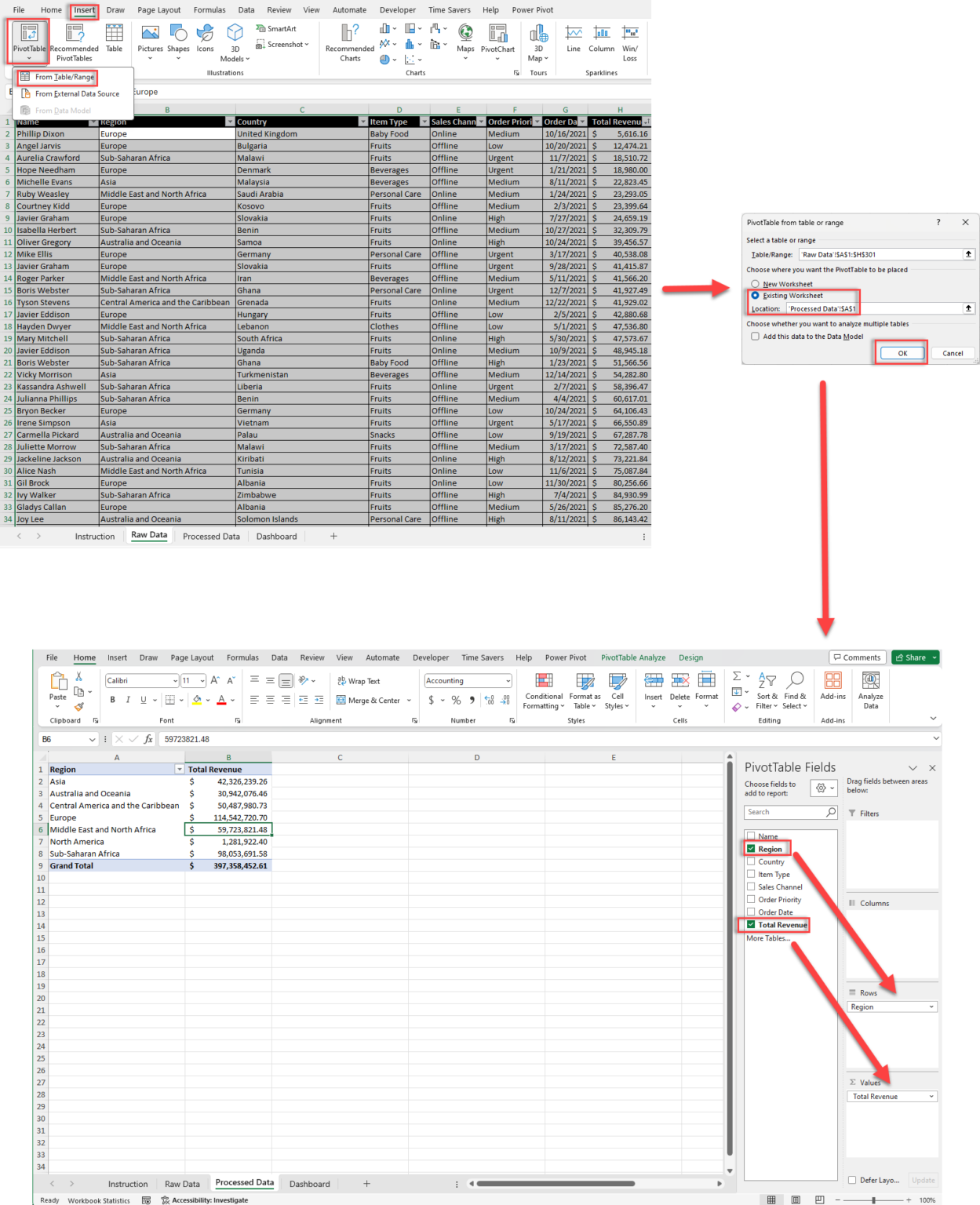Select the New Worksheet radio button
Image resolution: width=980 pixels, height=1205 pixels.
(755, 284)
